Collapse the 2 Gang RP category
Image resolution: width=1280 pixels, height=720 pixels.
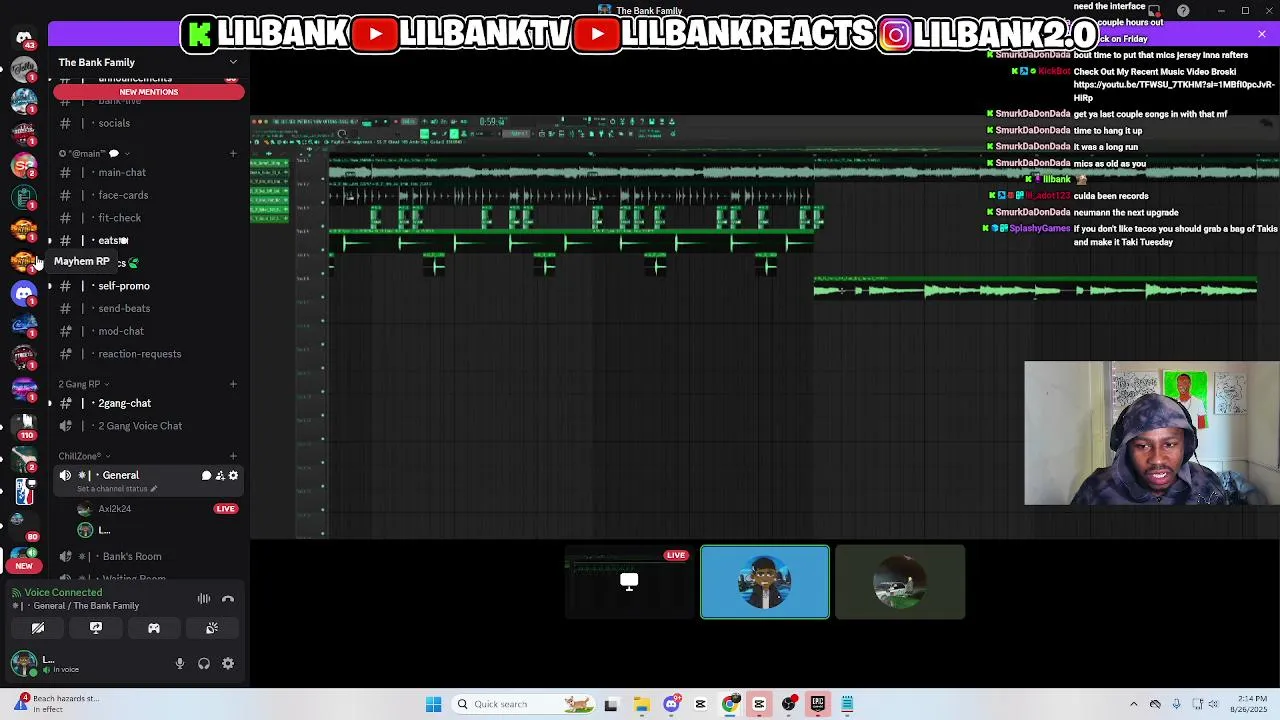pos(84,384)
